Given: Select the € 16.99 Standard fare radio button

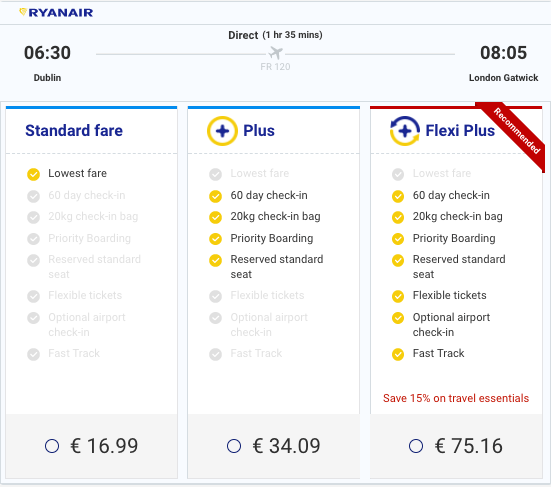Looking at the screenshot, I should click(x=52, y=446).
